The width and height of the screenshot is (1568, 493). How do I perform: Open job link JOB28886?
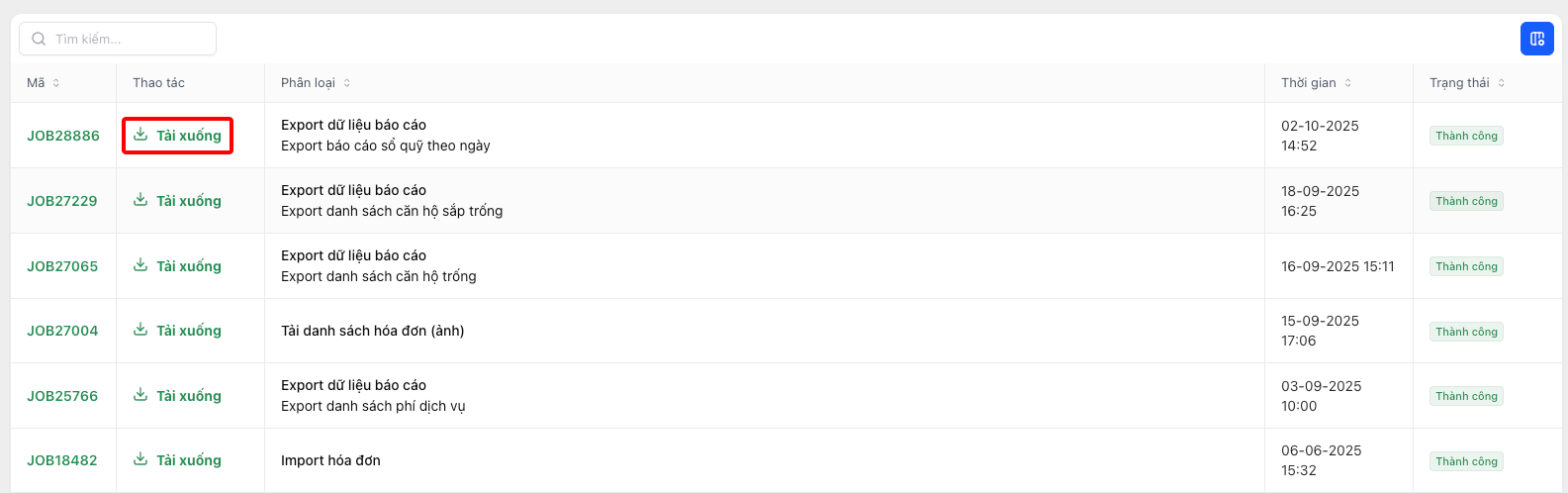(x=63, y=136)
